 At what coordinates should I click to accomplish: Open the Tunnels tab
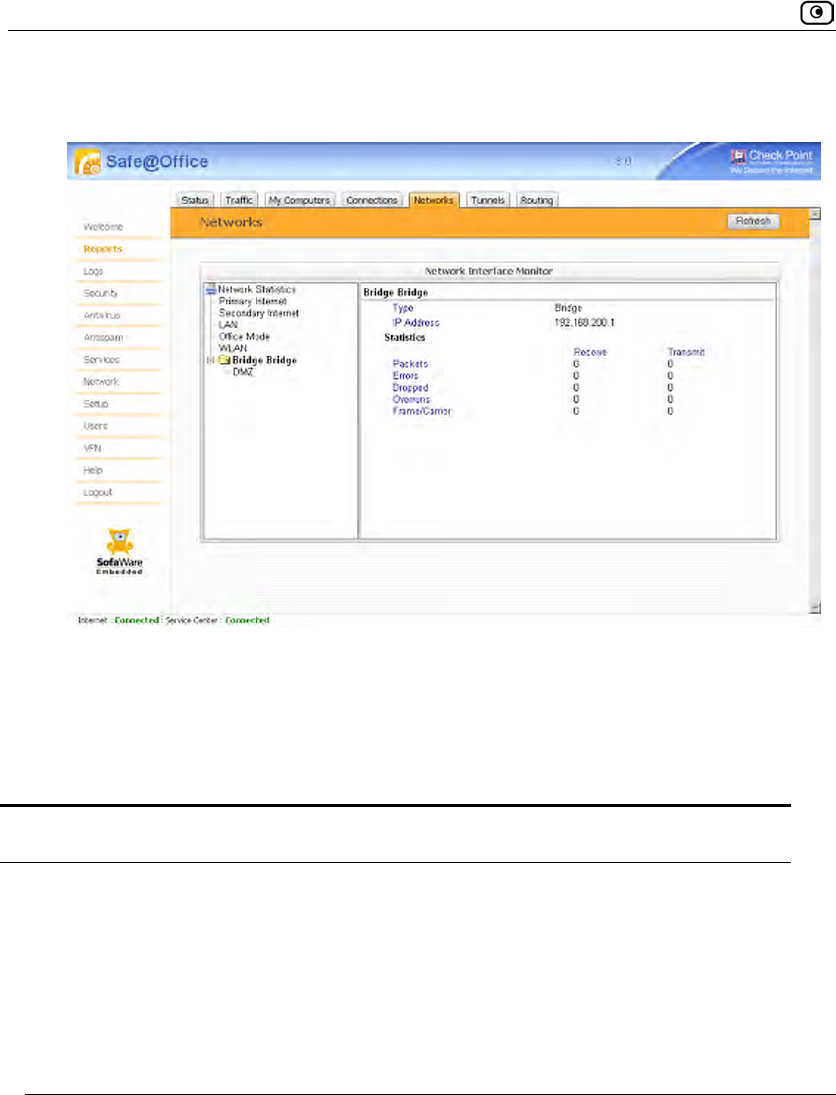pos(487,200)
